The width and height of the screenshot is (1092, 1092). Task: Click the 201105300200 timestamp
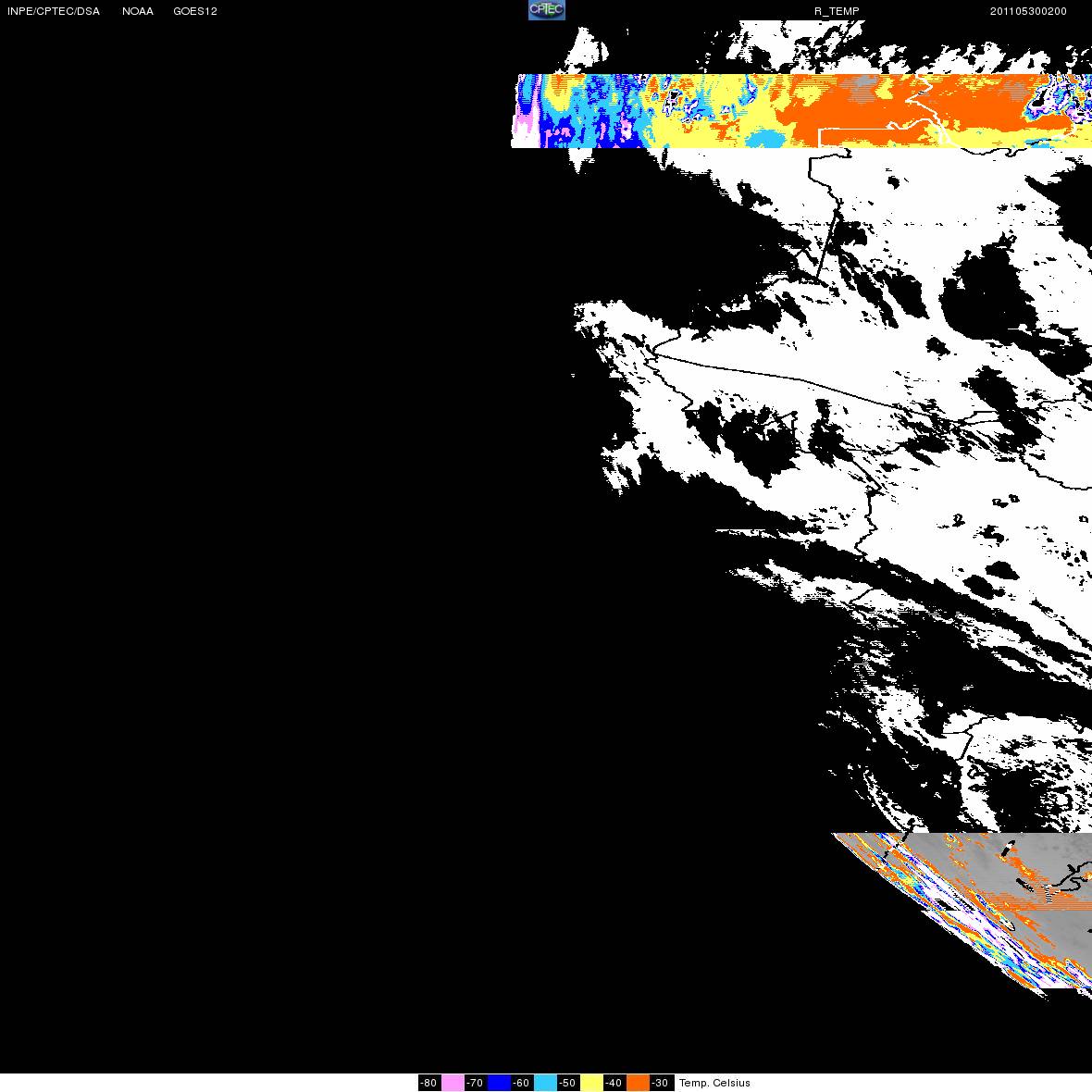(1028, 11)
